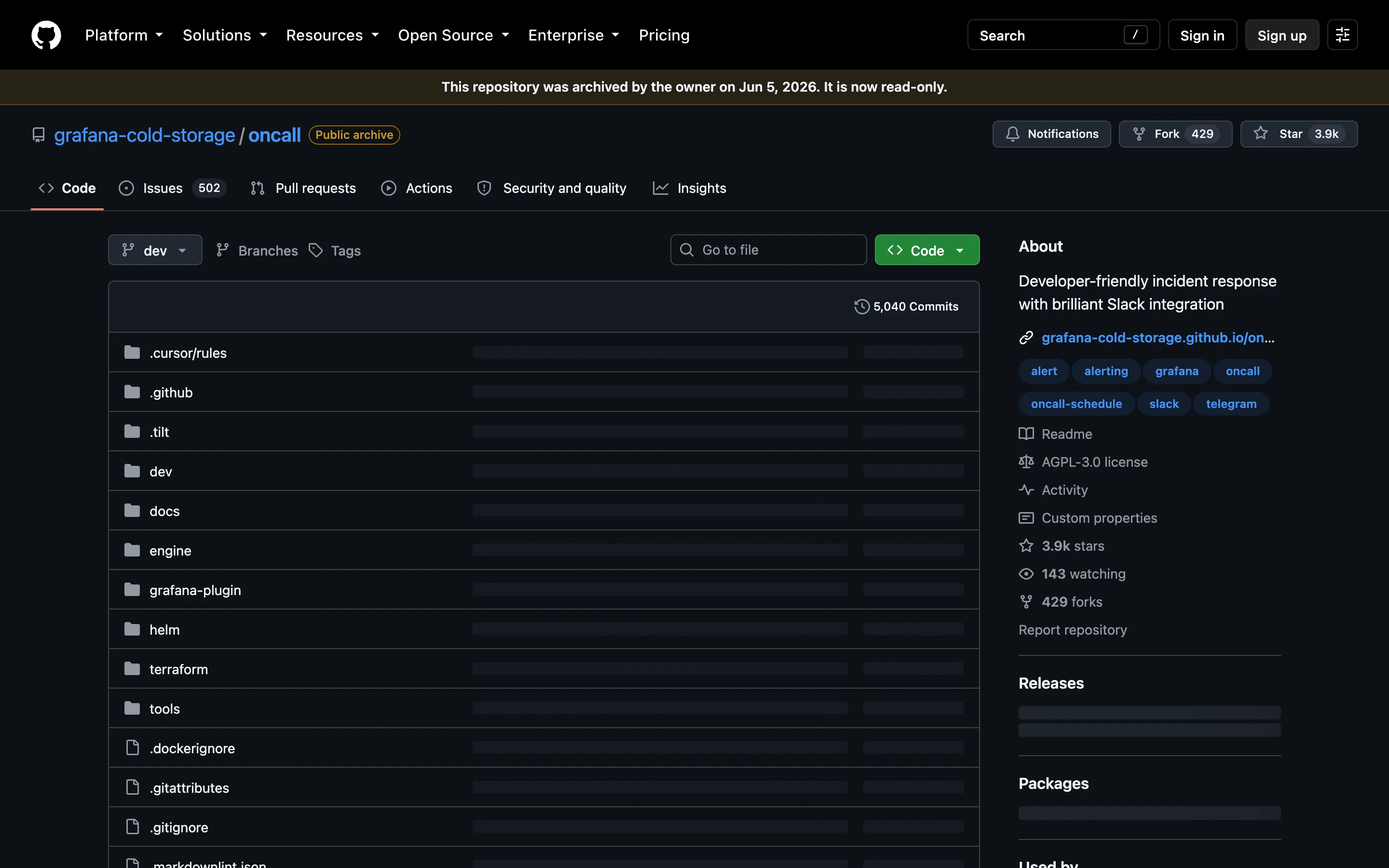Click the Star icon
1389x868 pixels.
[1260, 133]
